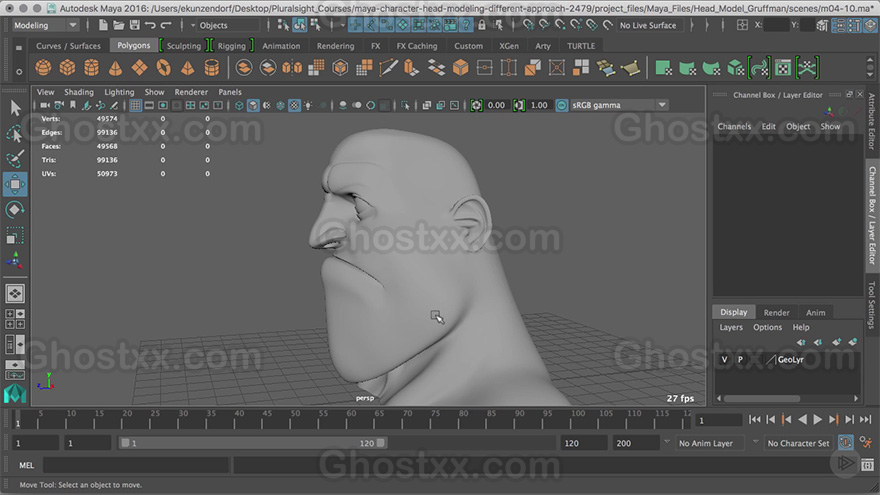This screenshot has height=495, width=880.
Task: Open the Objects selection mask dropdown
Action: point(193,25)
